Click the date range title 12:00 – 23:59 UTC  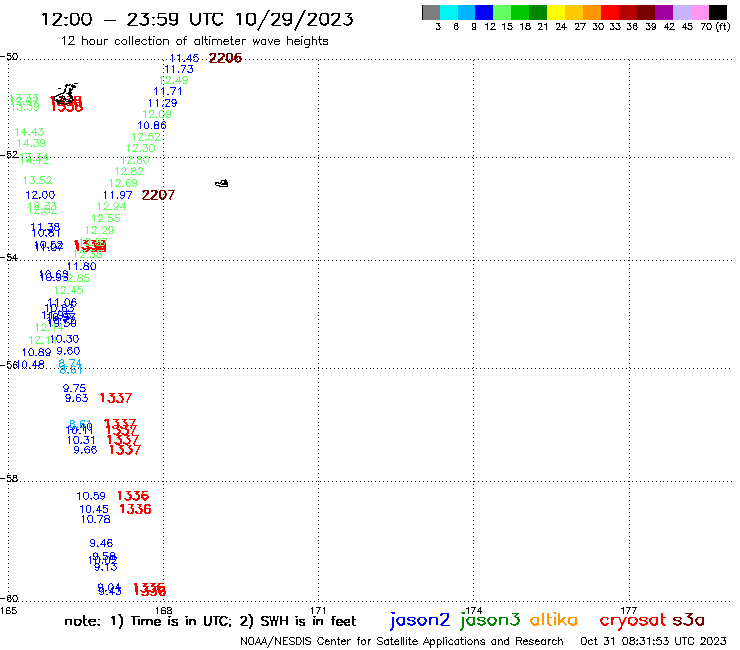click(x=197, y=19)
